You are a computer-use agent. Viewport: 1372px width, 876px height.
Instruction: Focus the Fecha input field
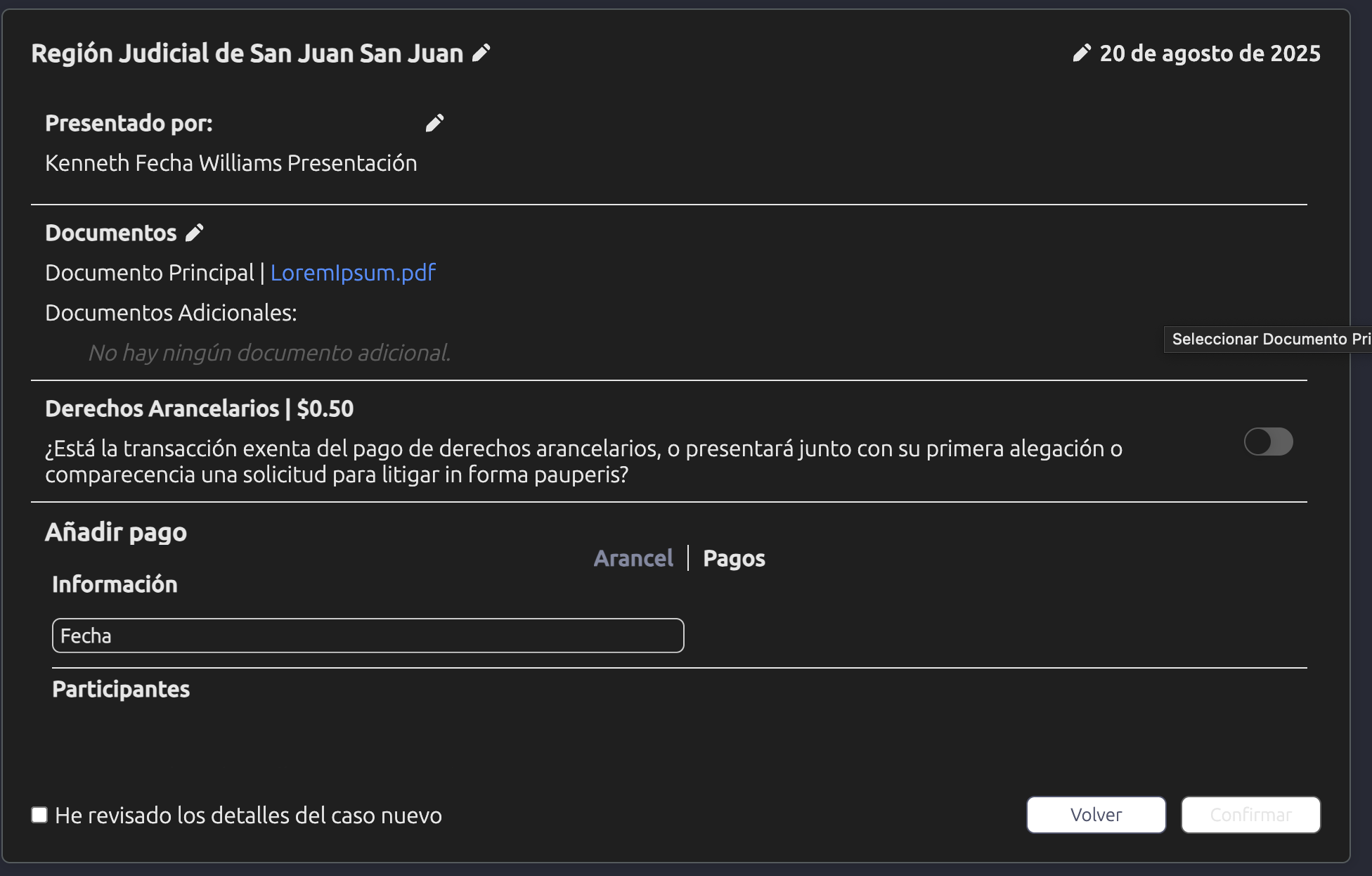pos(368,636)
